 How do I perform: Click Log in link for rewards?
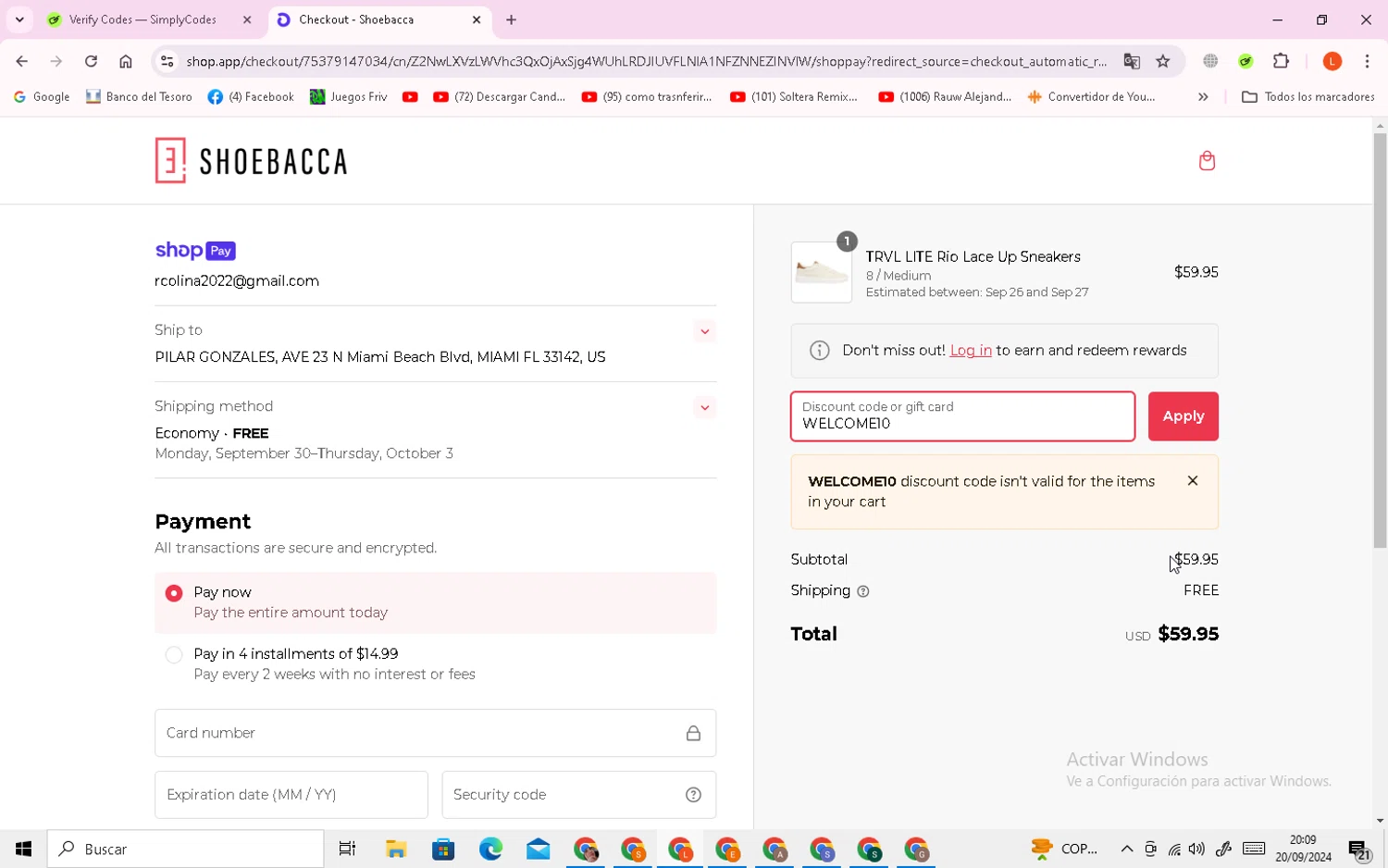point(971,351)
